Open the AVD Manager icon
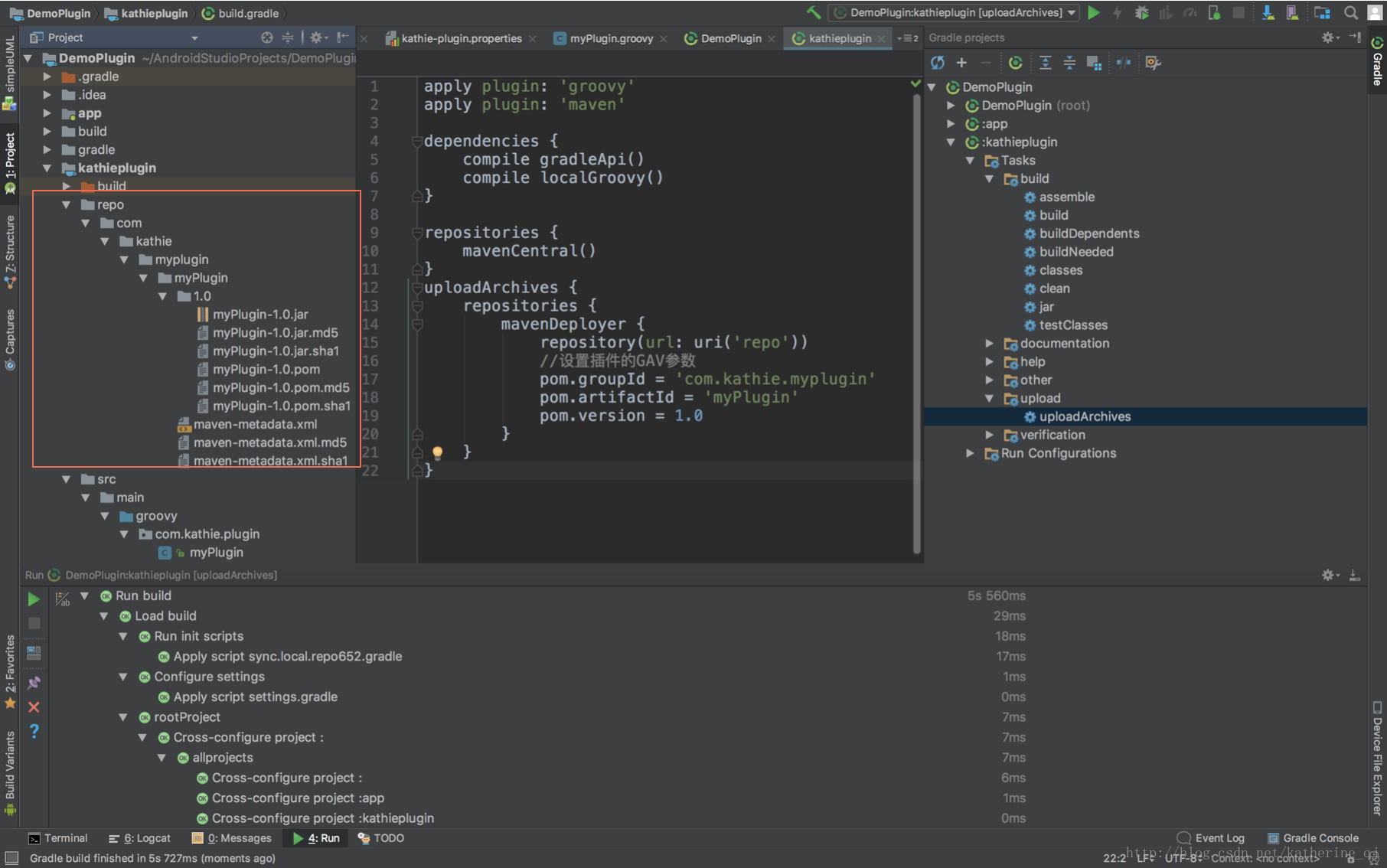The image size is (1387, 868). coord(1292,12)
